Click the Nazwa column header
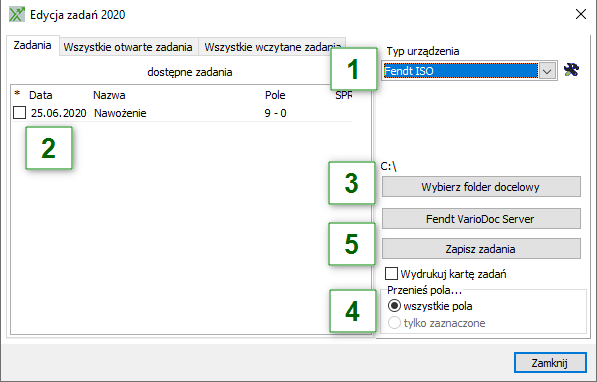This screenshot has height=382, width=597. coord(109,95)
